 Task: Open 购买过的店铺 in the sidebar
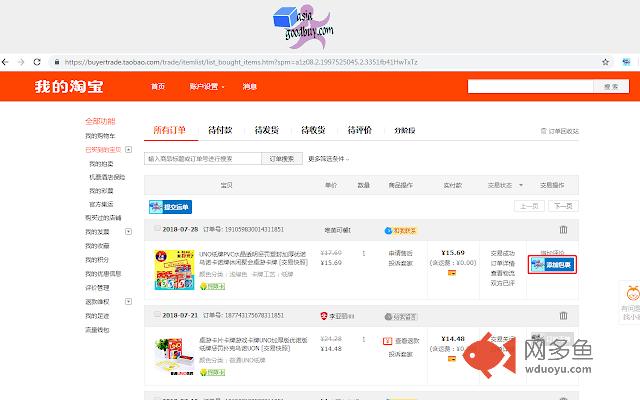[x=103, y=218]
